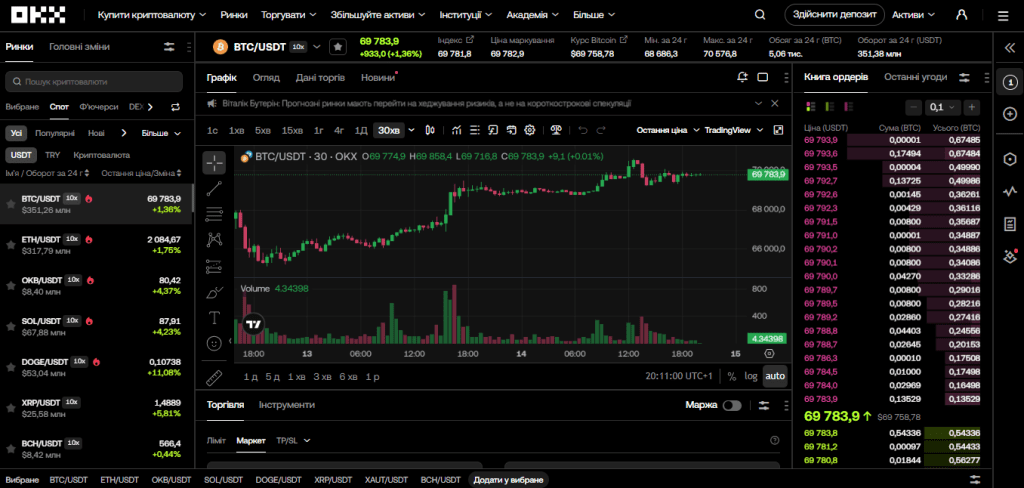Collapse the right sidebar with double chevron
This screenshot has height=488, width=1024.
1008,48
